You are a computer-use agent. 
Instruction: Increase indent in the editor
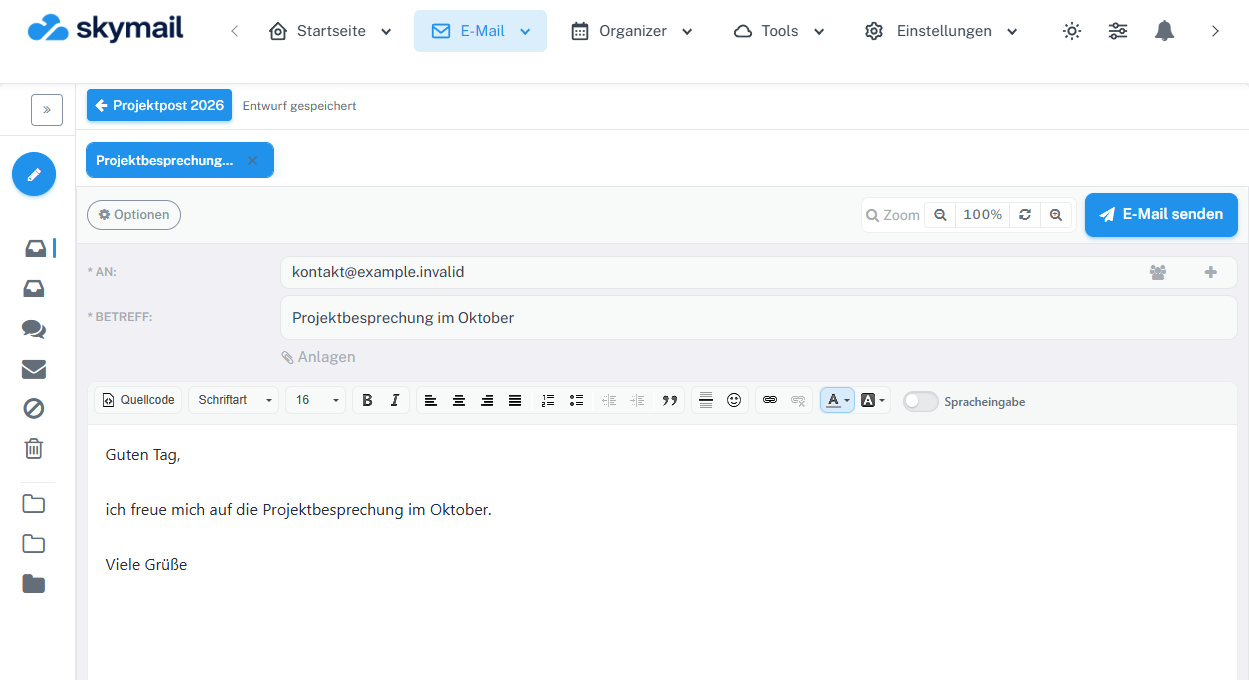(637, 400)
